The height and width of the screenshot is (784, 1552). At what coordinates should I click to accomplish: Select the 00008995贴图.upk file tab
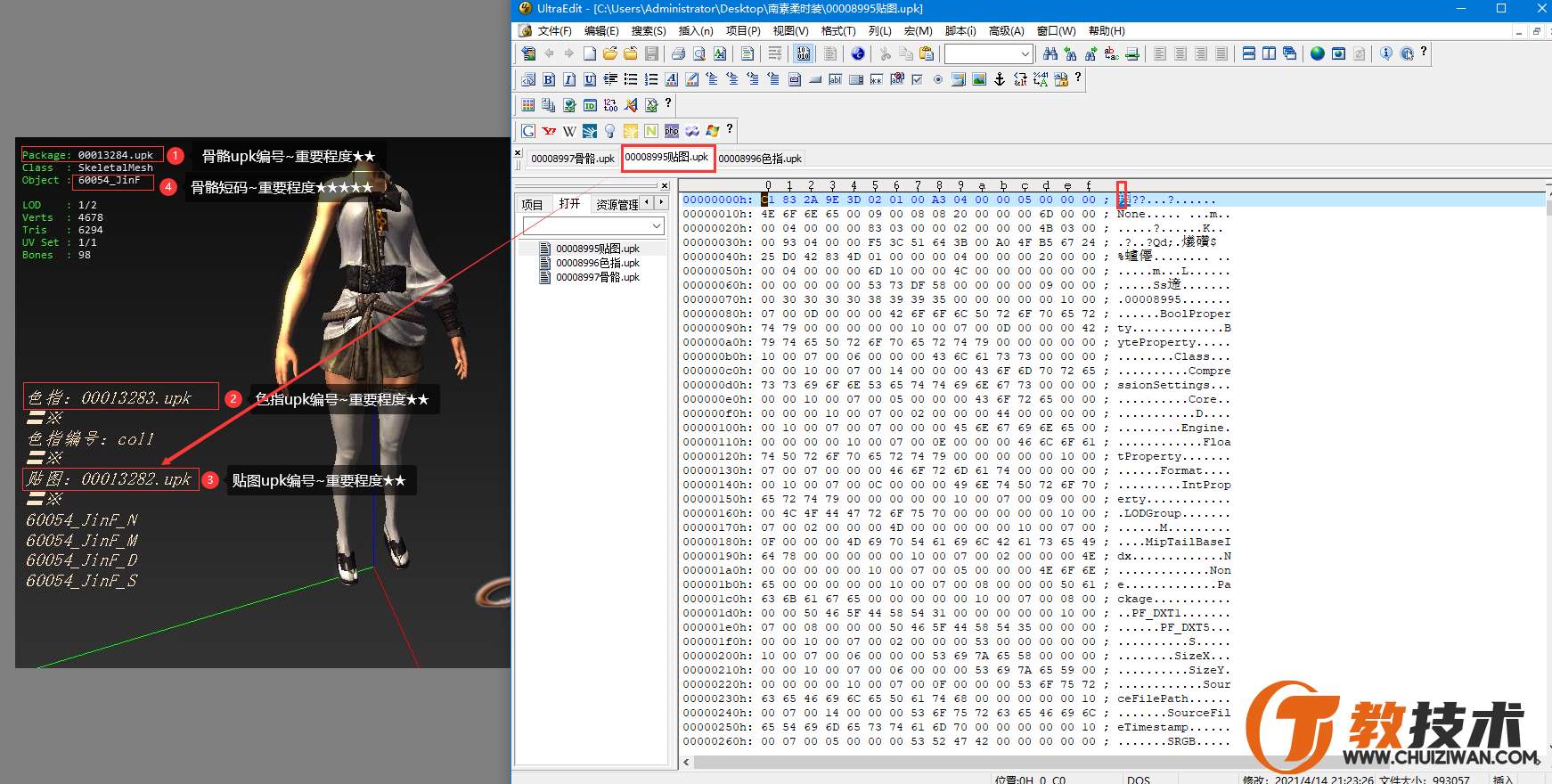point(666,158)
